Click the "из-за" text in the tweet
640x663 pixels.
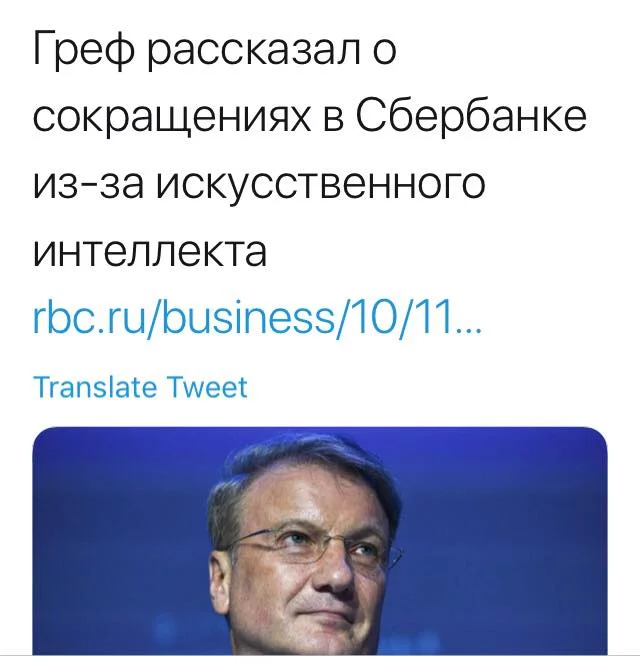pos(84,184)
